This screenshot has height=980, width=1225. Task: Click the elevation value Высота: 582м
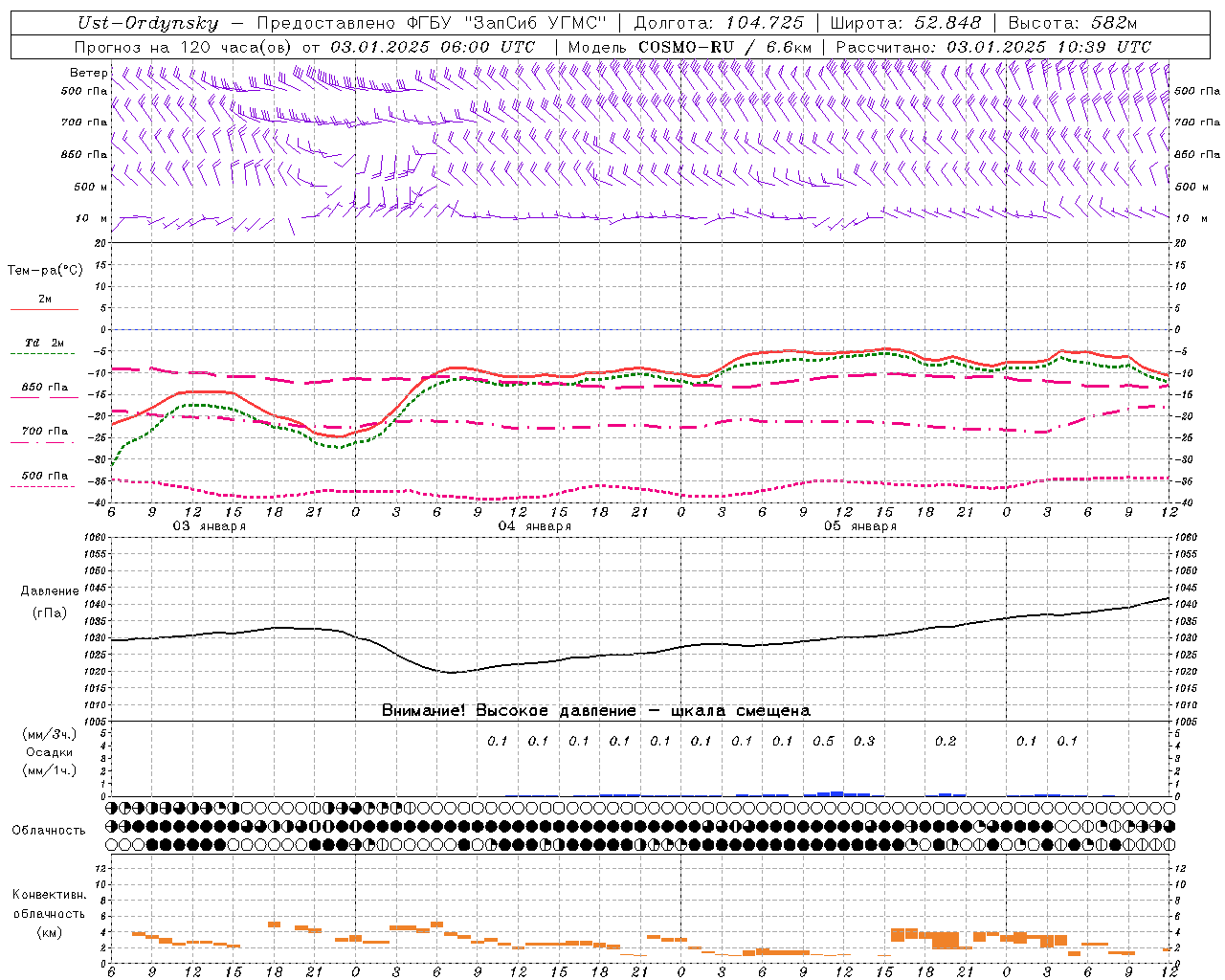pyautogui.click(x=1072, y=23)
